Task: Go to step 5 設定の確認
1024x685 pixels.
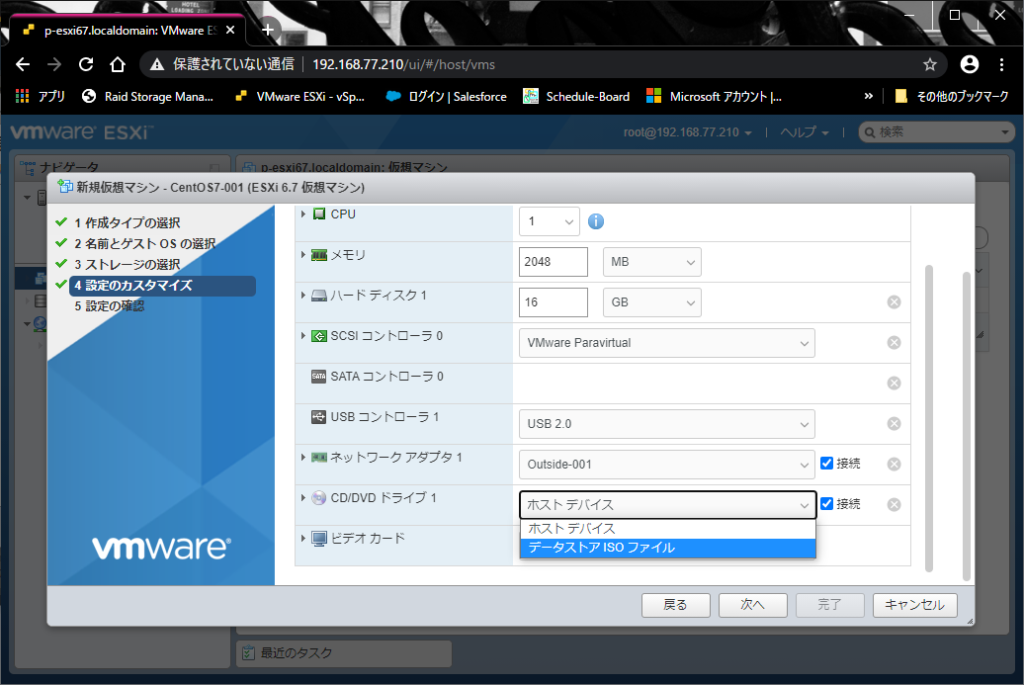Action: 109,306
